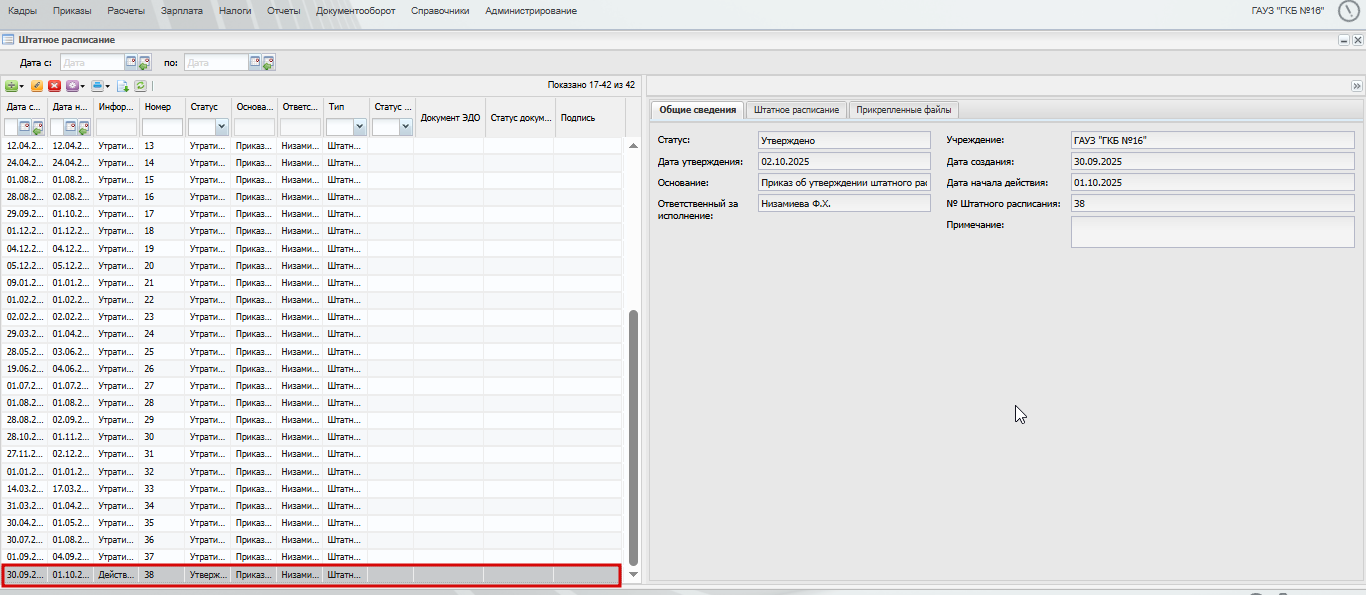
Task: Open the Документооборот menu
Action: (357, 11)
